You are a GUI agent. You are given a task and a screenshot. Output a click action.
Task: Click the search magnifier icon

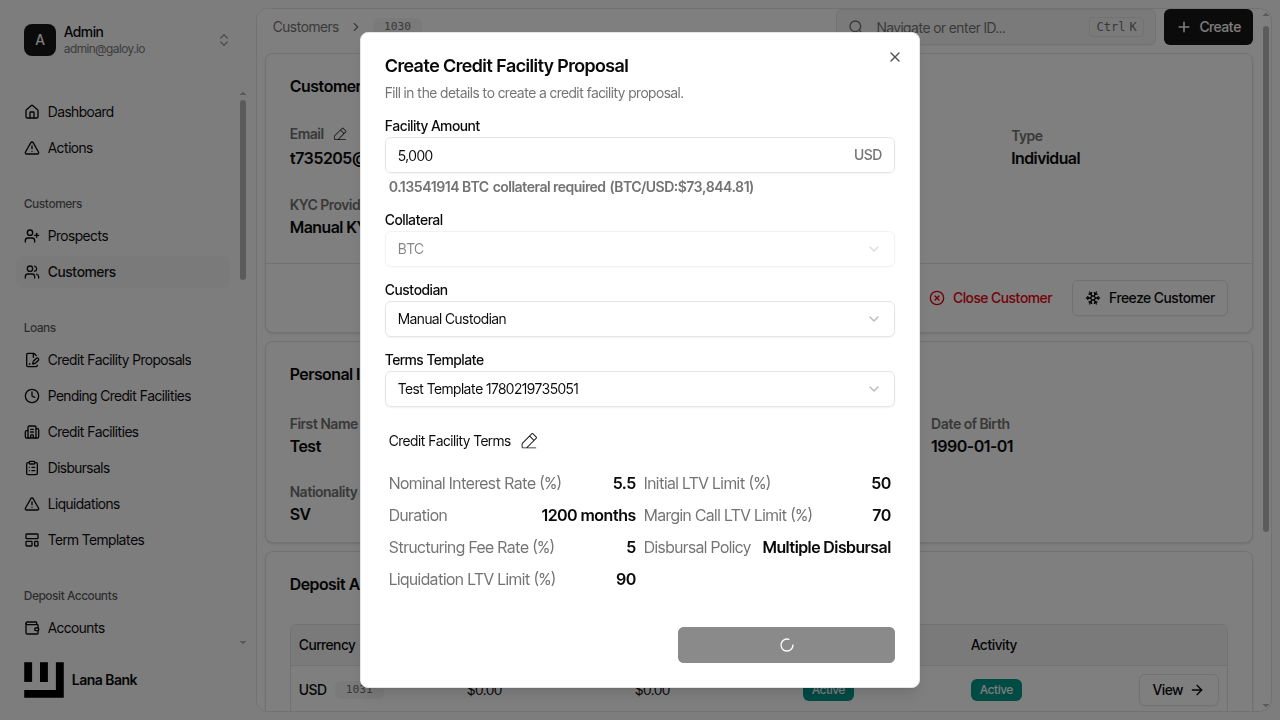tap(856, 27)
